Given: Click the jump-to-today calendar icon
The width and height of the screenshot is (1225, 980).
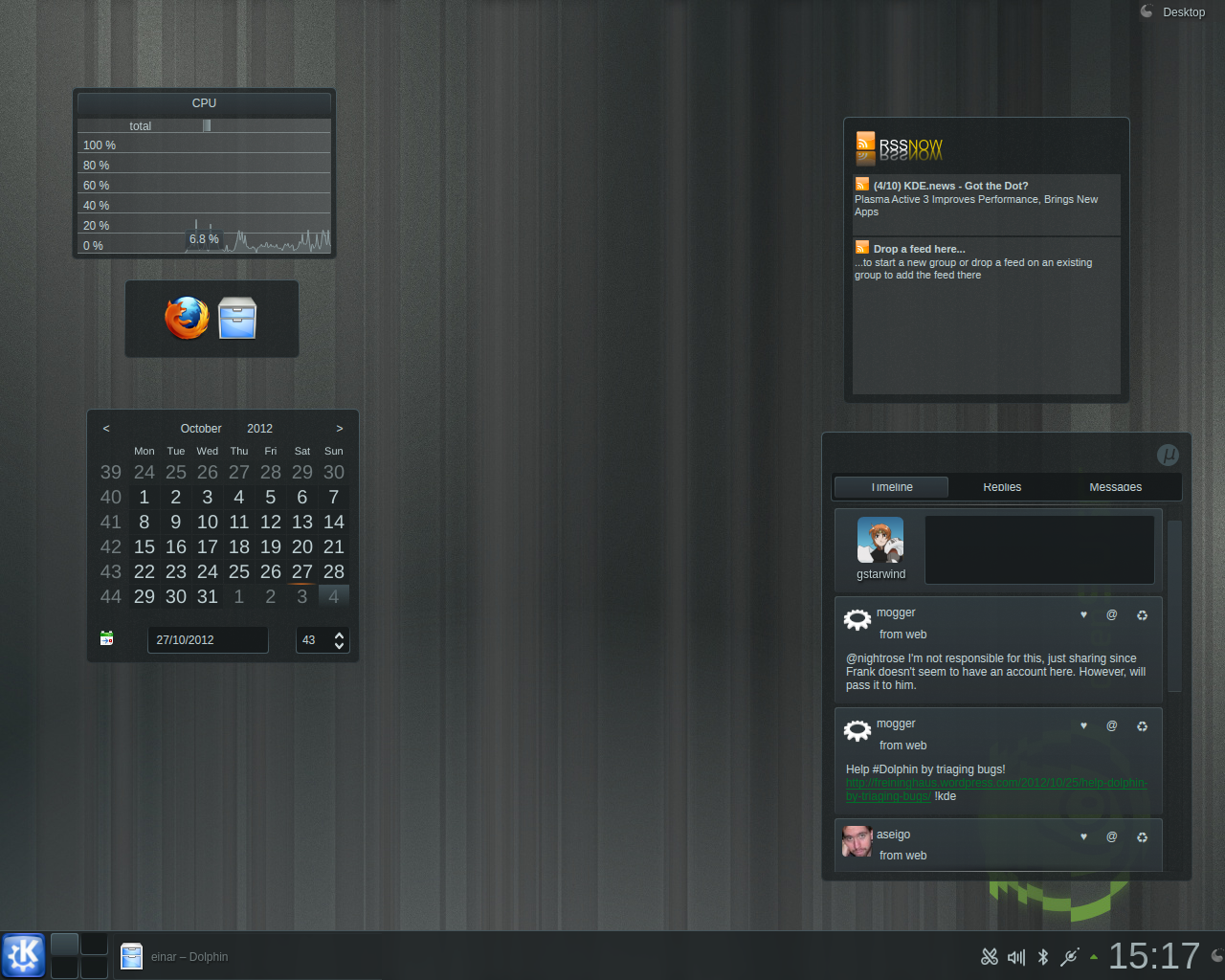Looking at the screenshot, I should pos(107,638).
